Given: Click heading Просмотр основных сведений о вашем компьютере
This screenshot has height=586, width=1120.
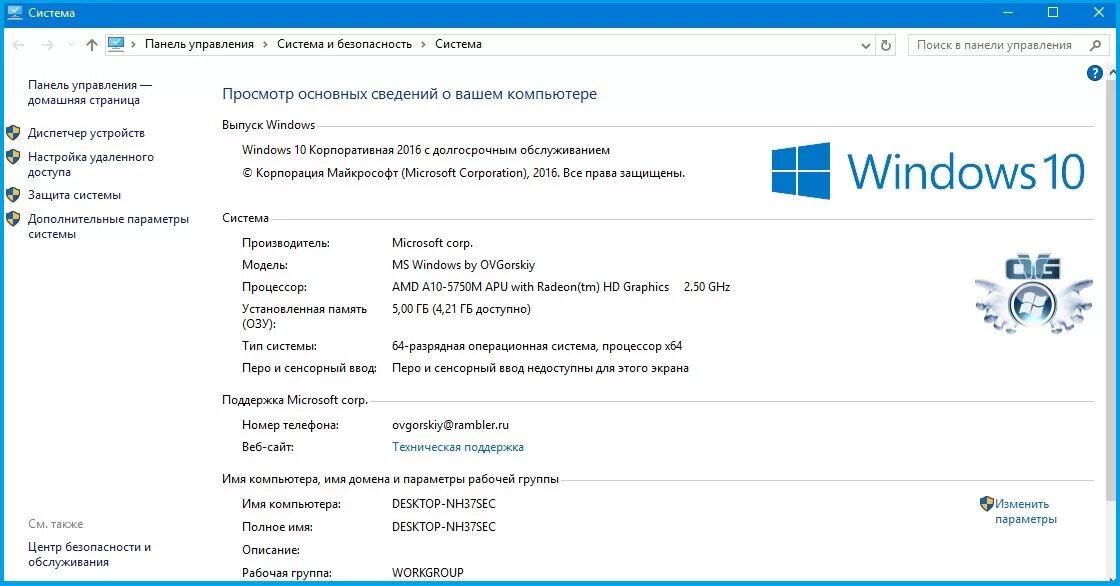Looking at the screenshot, I should (409, 94).
